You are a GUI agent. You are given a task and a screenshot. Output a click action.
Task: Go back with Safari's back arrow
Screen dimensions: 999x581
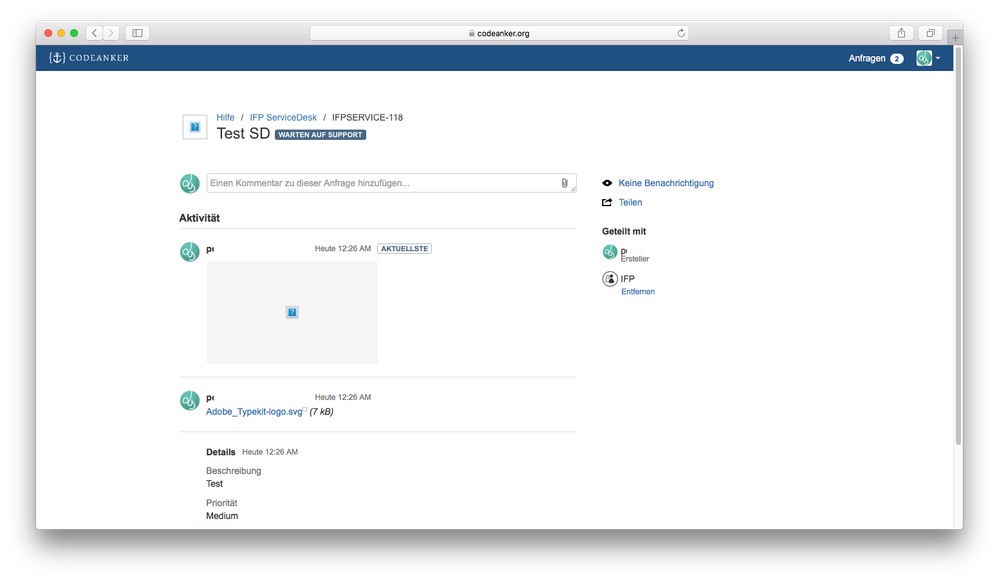click(94, 33)
